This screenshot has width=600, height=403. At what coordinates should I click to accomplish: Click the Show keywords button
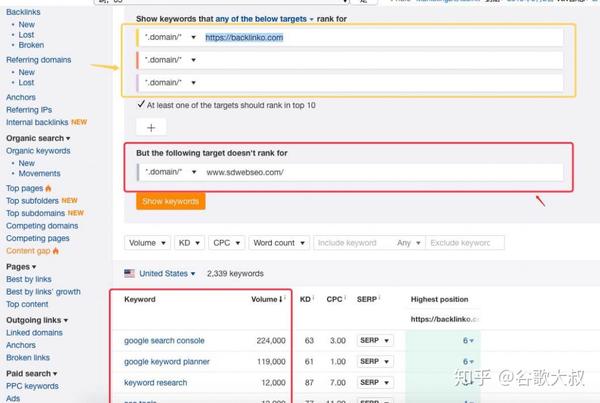tap(171, 201)
